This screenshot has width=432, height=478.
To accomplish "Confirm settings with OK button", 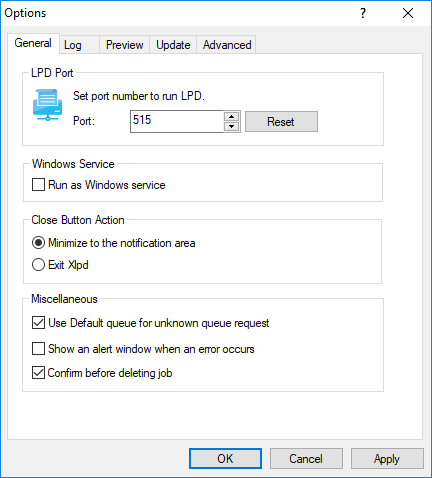I will [225, 459].
